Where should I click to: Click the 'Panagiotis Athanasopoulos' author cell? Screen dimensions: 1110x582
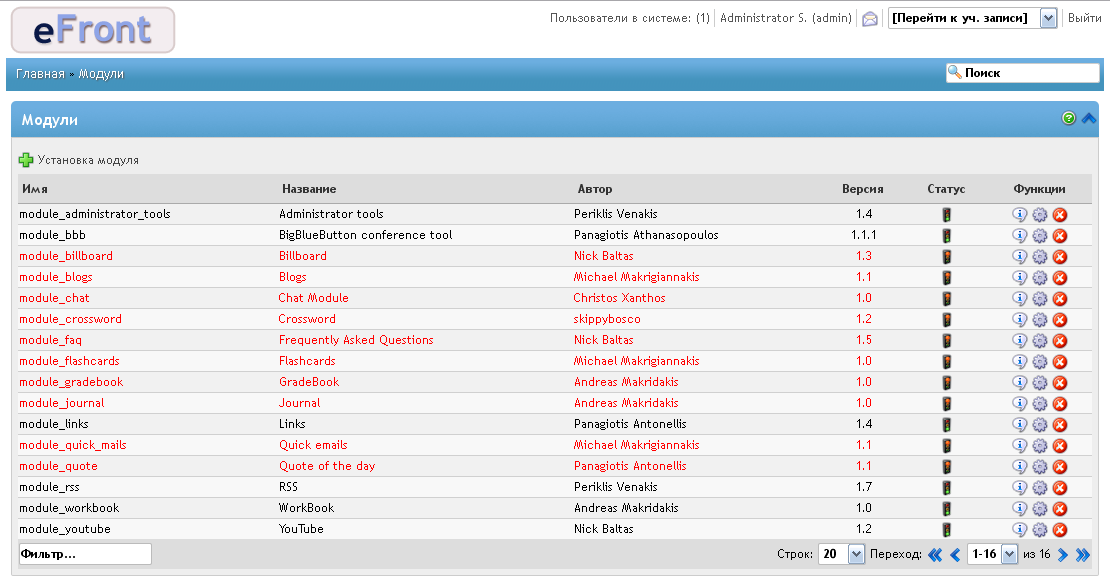click(x=646, y=235)
